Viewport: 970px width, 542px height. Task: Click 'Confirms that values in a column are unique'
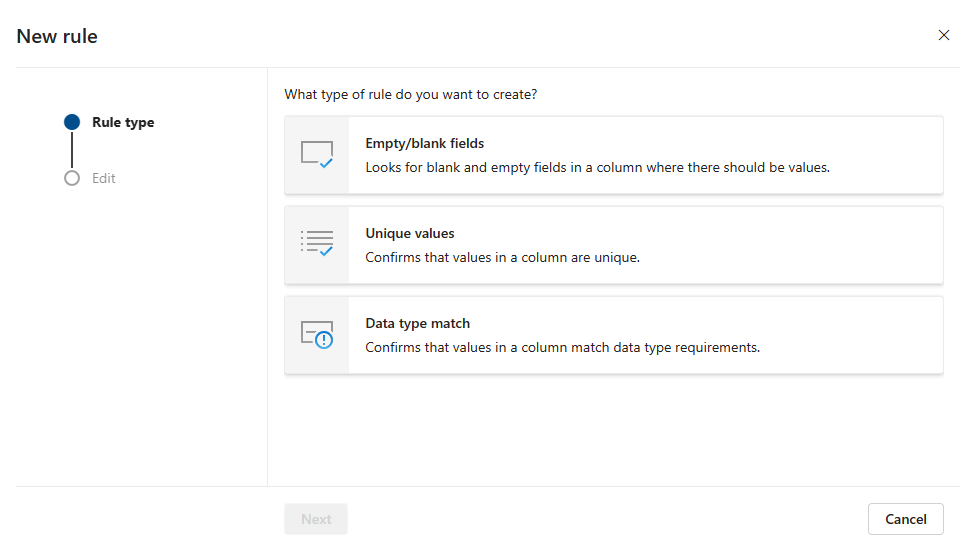(502, 257)
